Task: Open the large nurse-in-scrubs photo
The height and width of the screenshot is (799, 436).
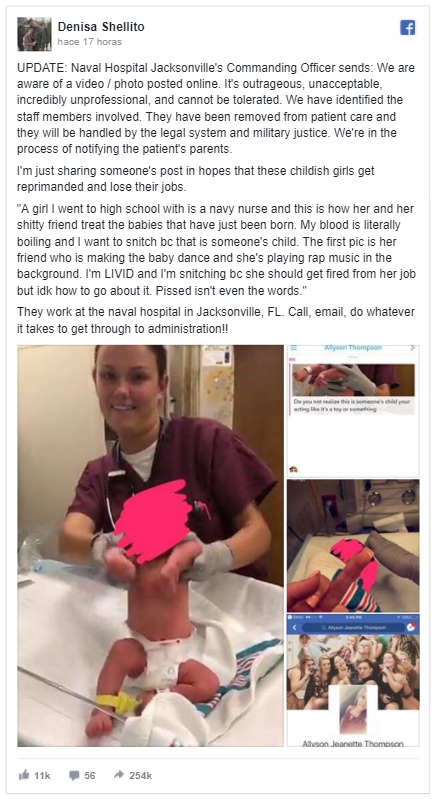Action: [151, 546]
